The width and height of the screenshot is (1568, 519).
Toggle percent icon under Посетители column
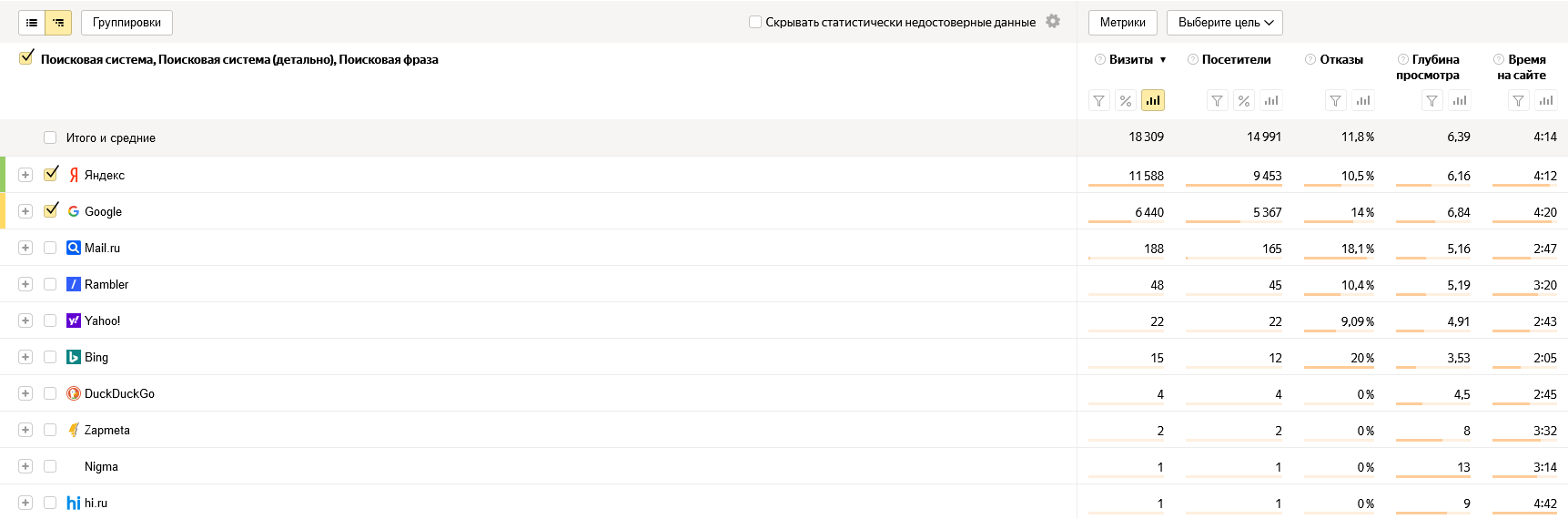[x=1244, y=100]
